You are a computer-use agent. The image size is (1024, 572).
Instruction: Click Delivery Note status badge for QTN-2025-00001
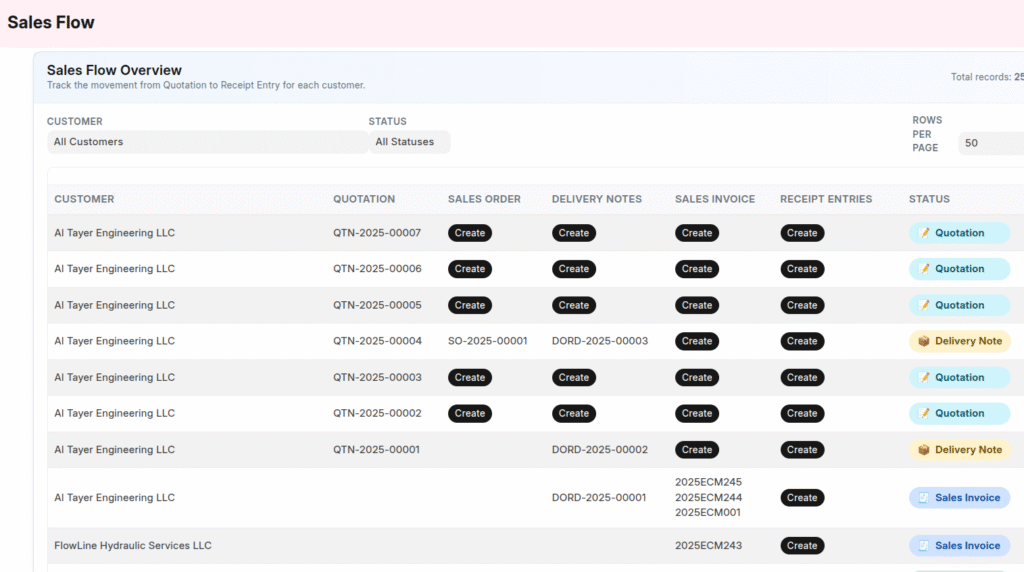tap(959, 450)
